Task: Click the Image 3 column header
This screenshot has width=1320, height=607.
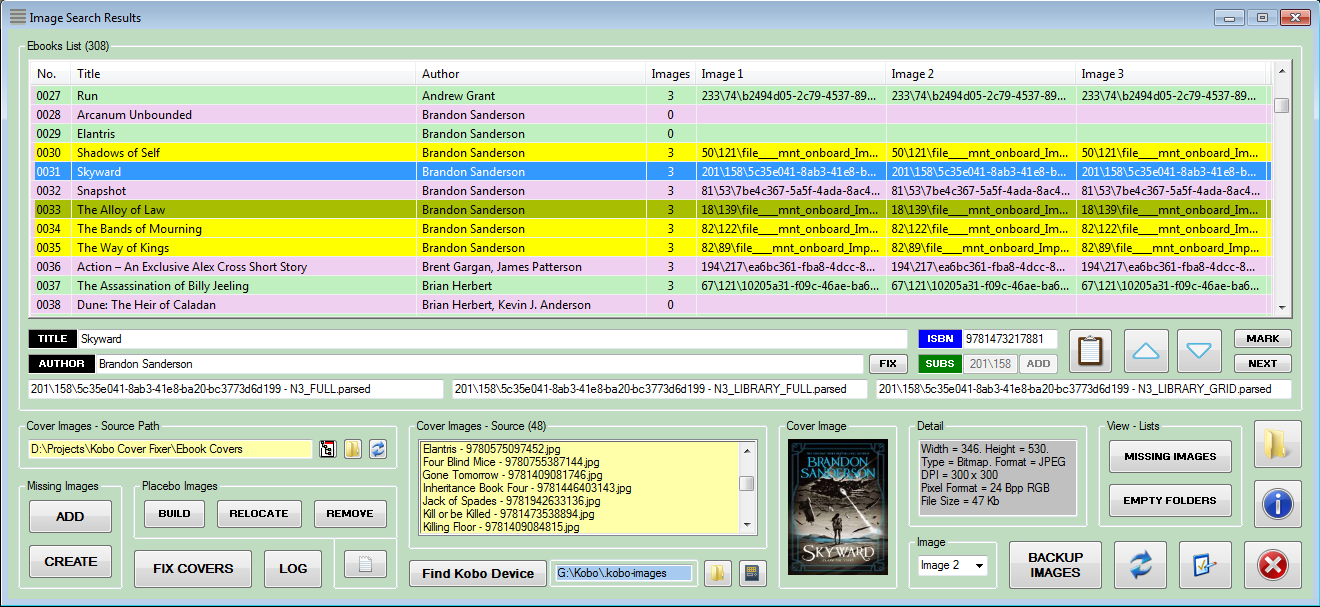Action: pyautogui.click(x=1171, y=74)
